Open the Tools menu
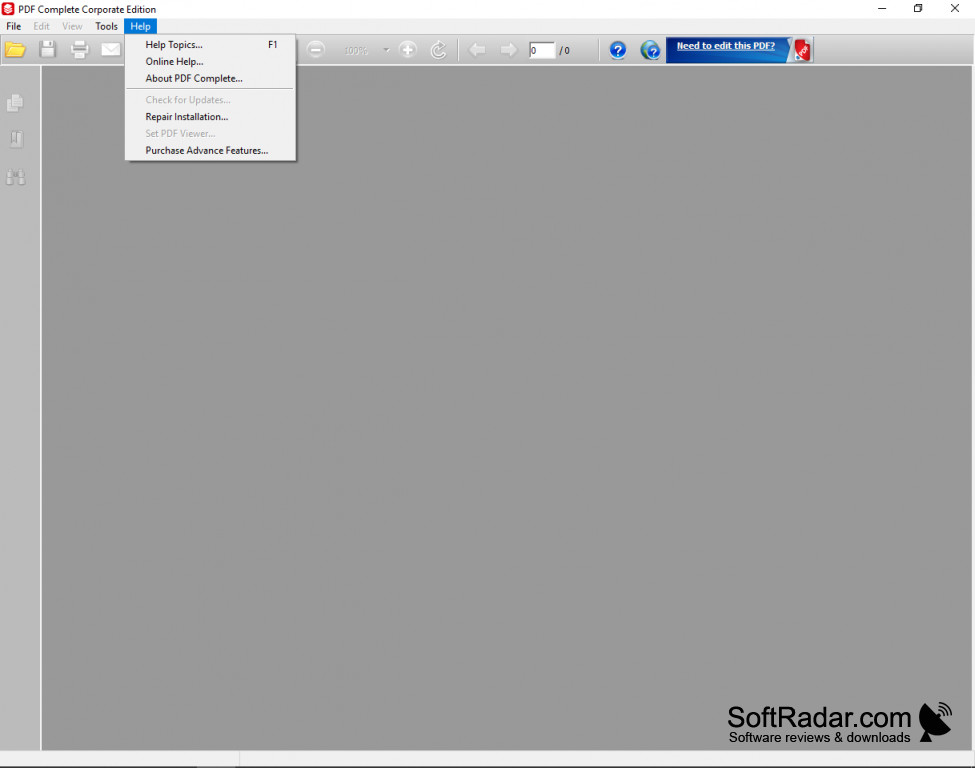Screen dimensions: 975x768 106,26
